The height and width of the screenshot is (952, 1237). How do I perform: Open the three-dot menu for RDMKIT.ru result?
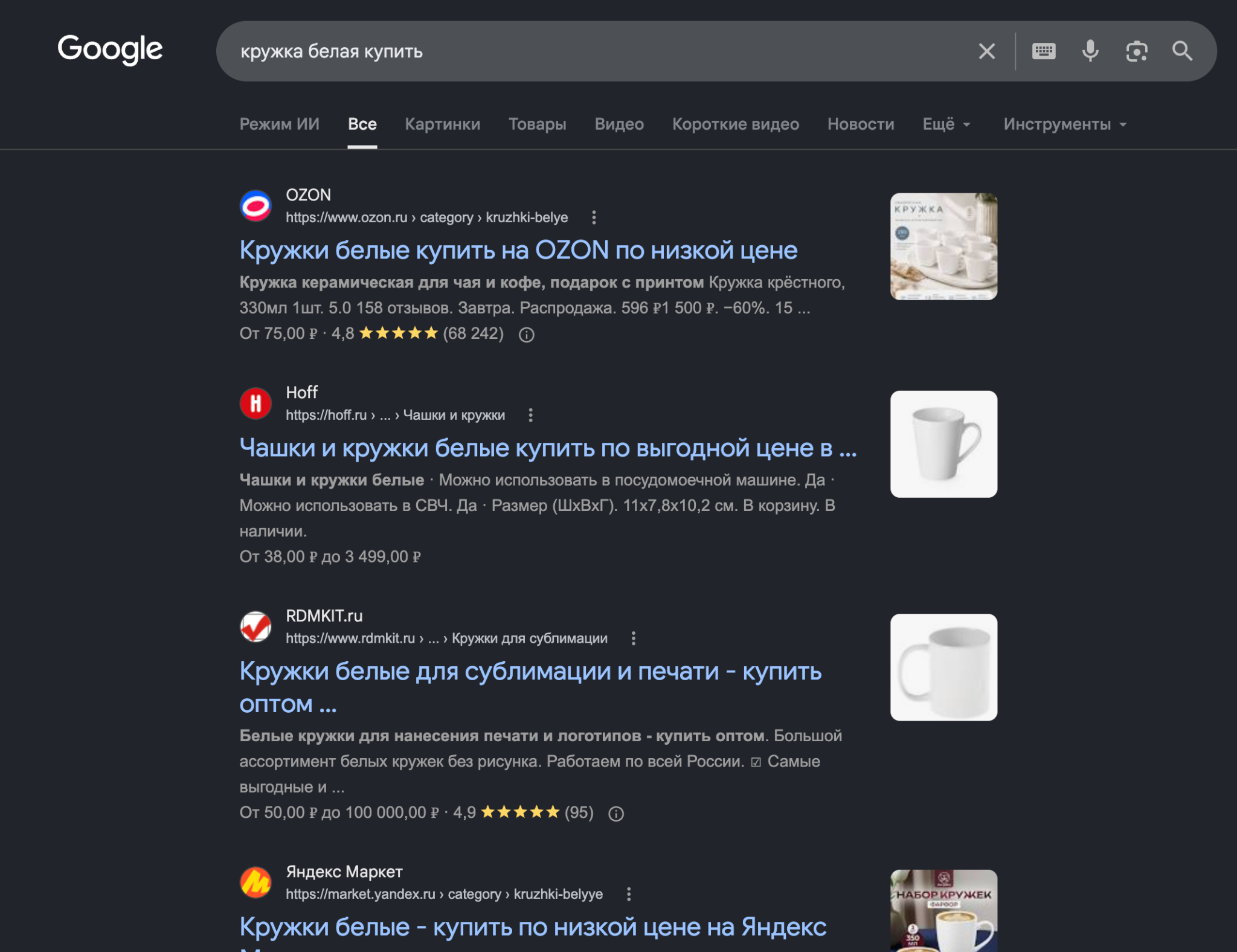pyautogui.click(x=634, y=638)
